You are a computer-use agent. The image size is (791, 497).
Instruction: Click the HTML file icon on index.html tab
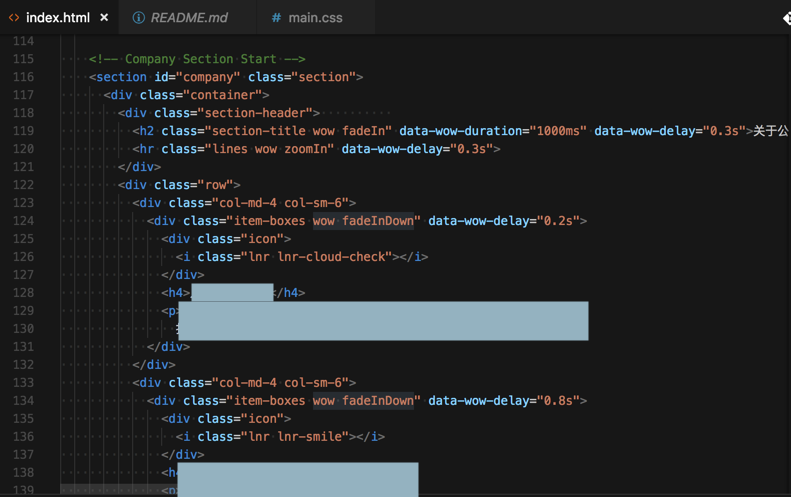[x=14, y=18]
